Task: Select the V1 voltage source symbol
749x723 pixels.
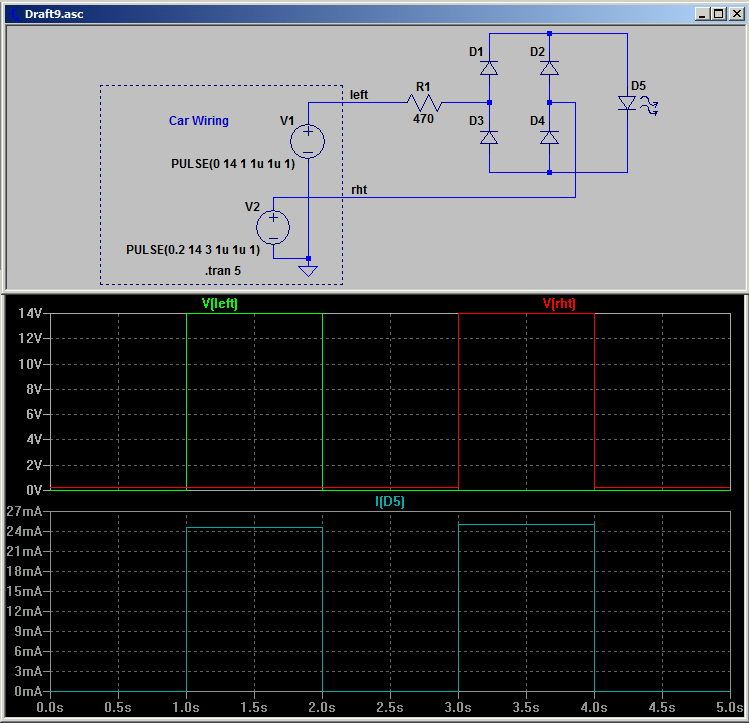Action: click(x=308, y=141)
